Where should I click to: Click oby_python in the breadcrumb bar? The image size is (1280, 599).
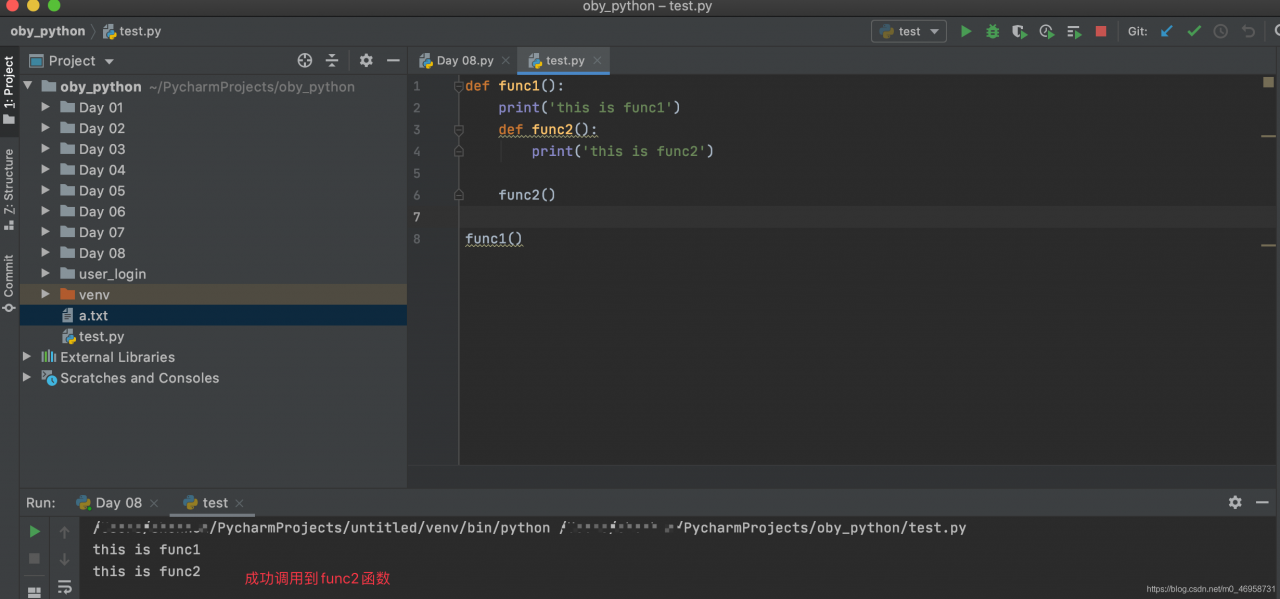click(x=48, y=31)
